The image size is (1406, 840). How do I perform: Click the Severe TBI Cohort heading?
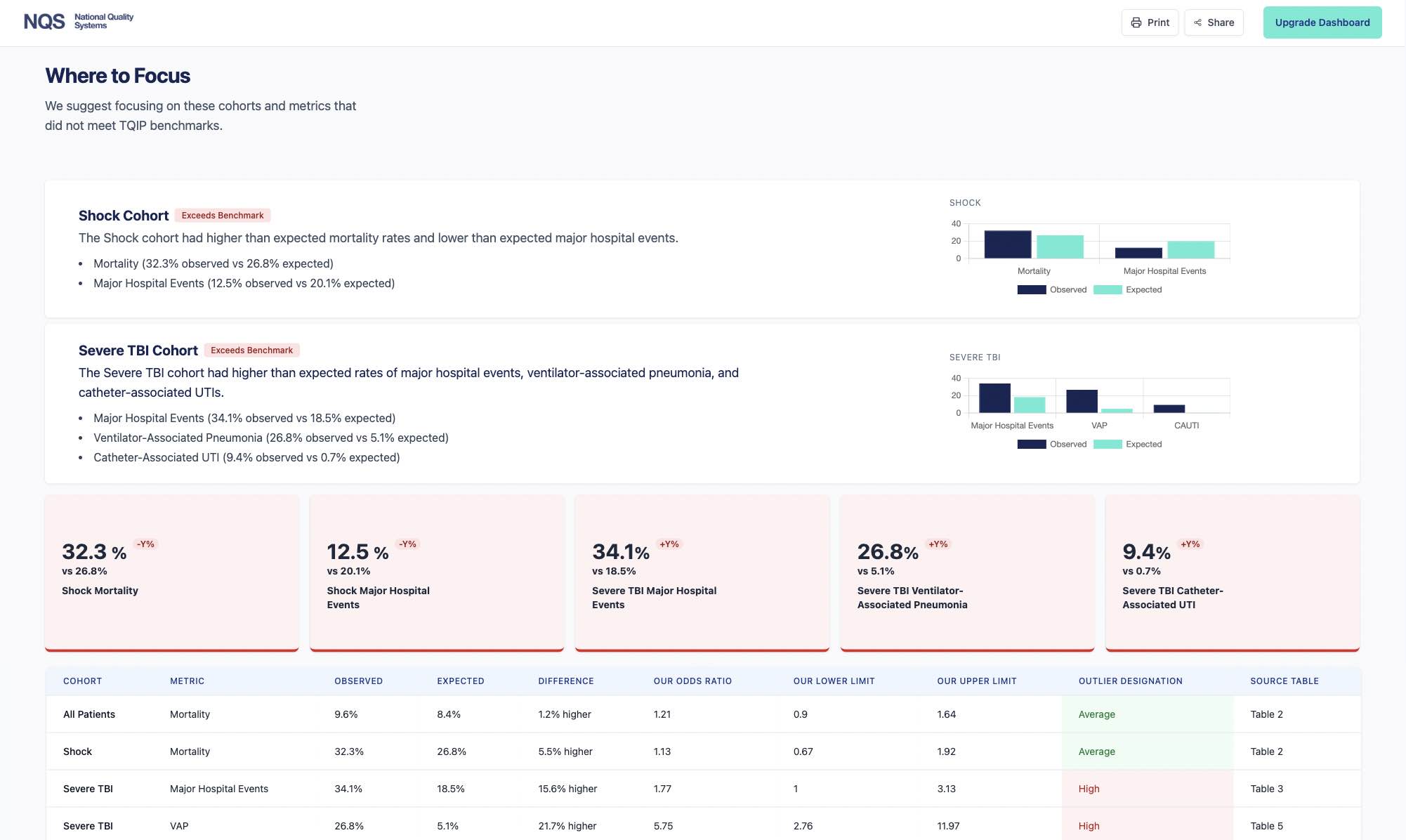tap(138, 350)
